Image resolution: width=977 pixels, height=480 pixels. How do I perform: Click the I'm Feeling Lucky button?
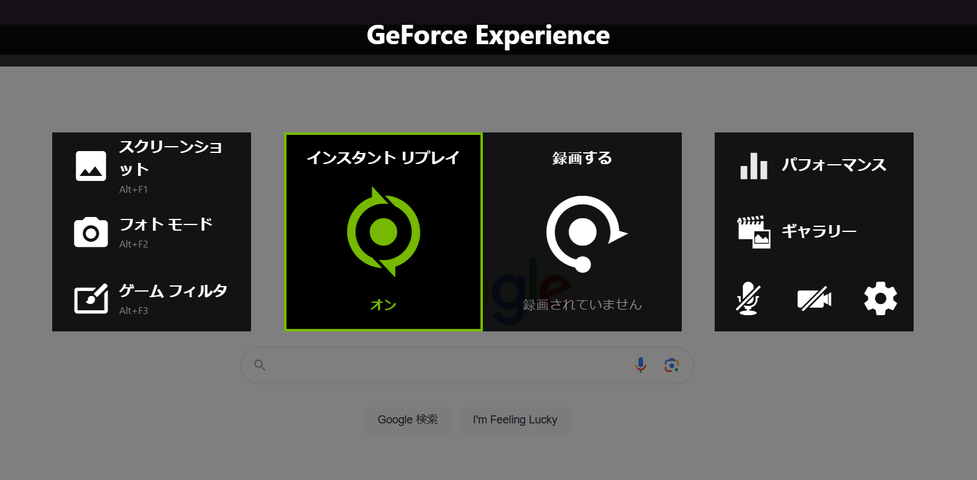tap(515, 420)
